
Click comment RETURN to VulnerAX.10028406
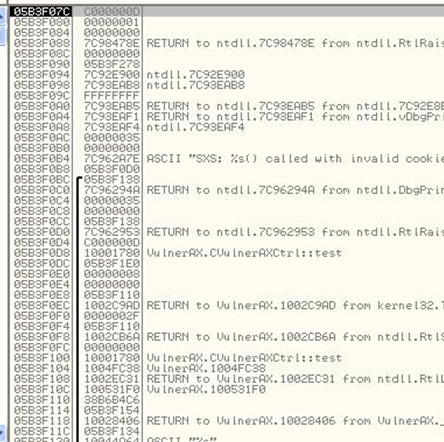295,421
